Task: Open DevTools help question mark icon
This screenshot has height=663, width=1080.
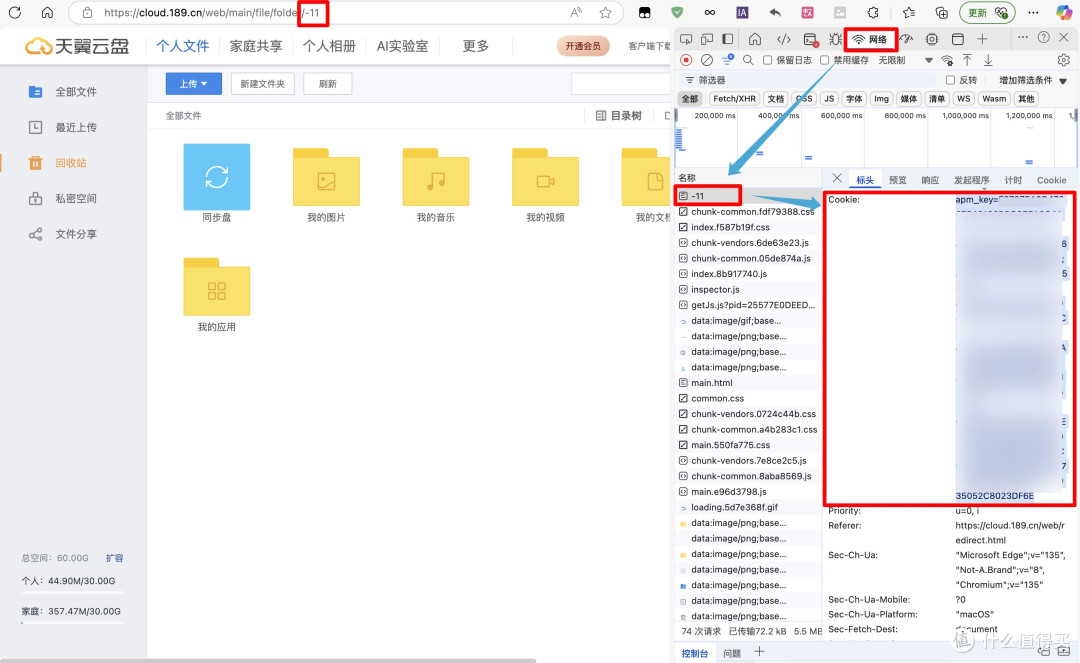Action: 1044,38
